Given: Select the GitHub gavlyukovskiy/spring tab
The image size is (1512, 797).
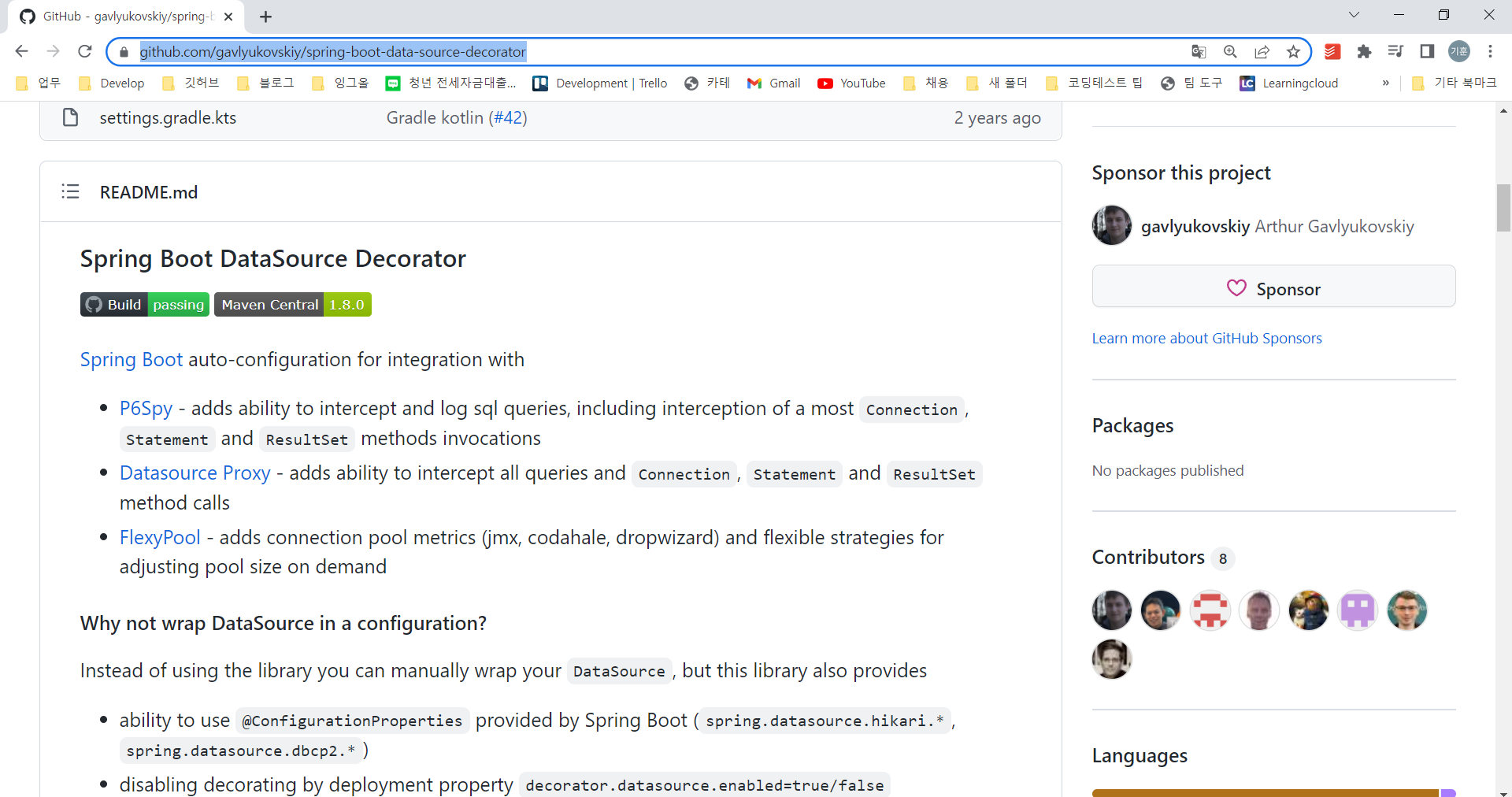Looking at the screenshot, I should click(x=126, y=17).
